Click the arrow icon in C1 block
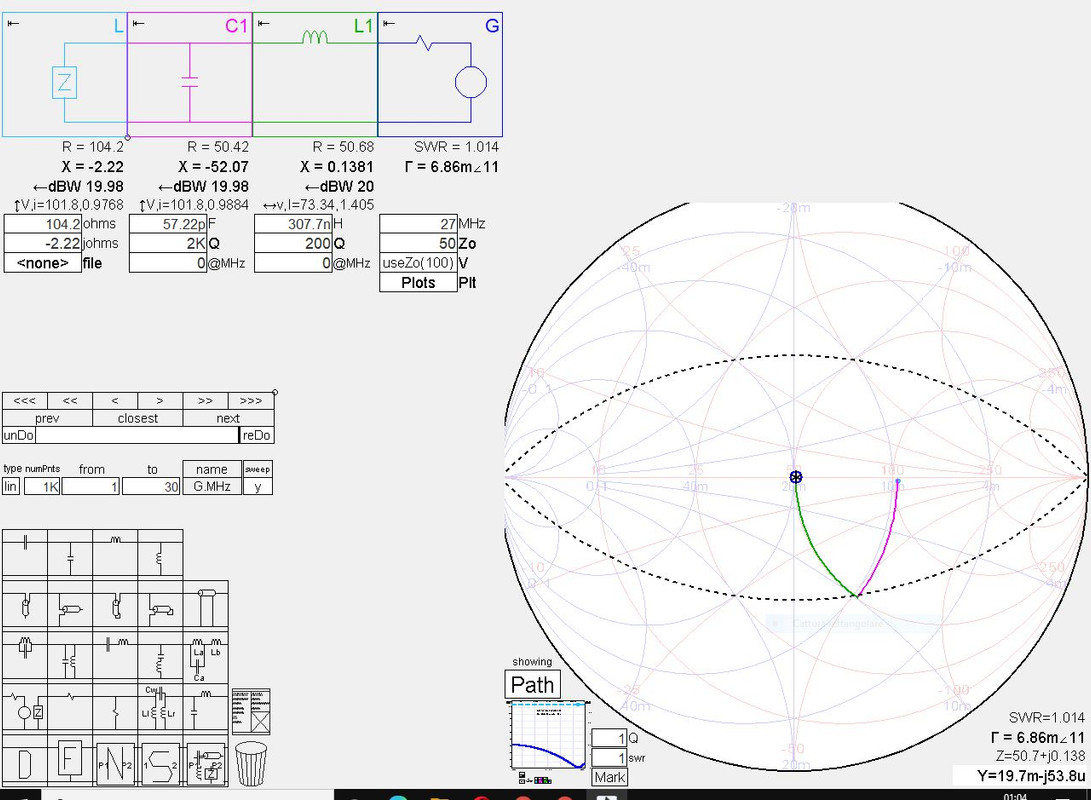The width and height of the screenshot is (1091, 800). [x=138, y=24]
